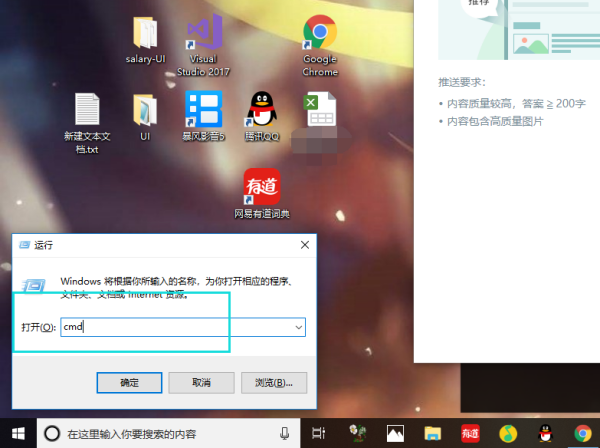Click the 有道 icon in taskbar
Image resolution: width=600 pixels, height=448 pixels.
(x=470, y=434)
